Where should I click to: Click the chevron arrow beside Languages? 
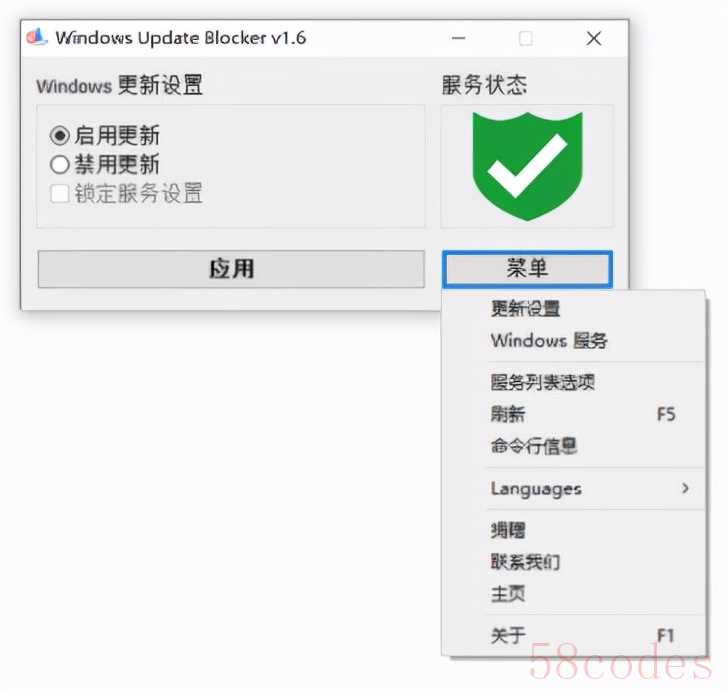pos(685,488)
